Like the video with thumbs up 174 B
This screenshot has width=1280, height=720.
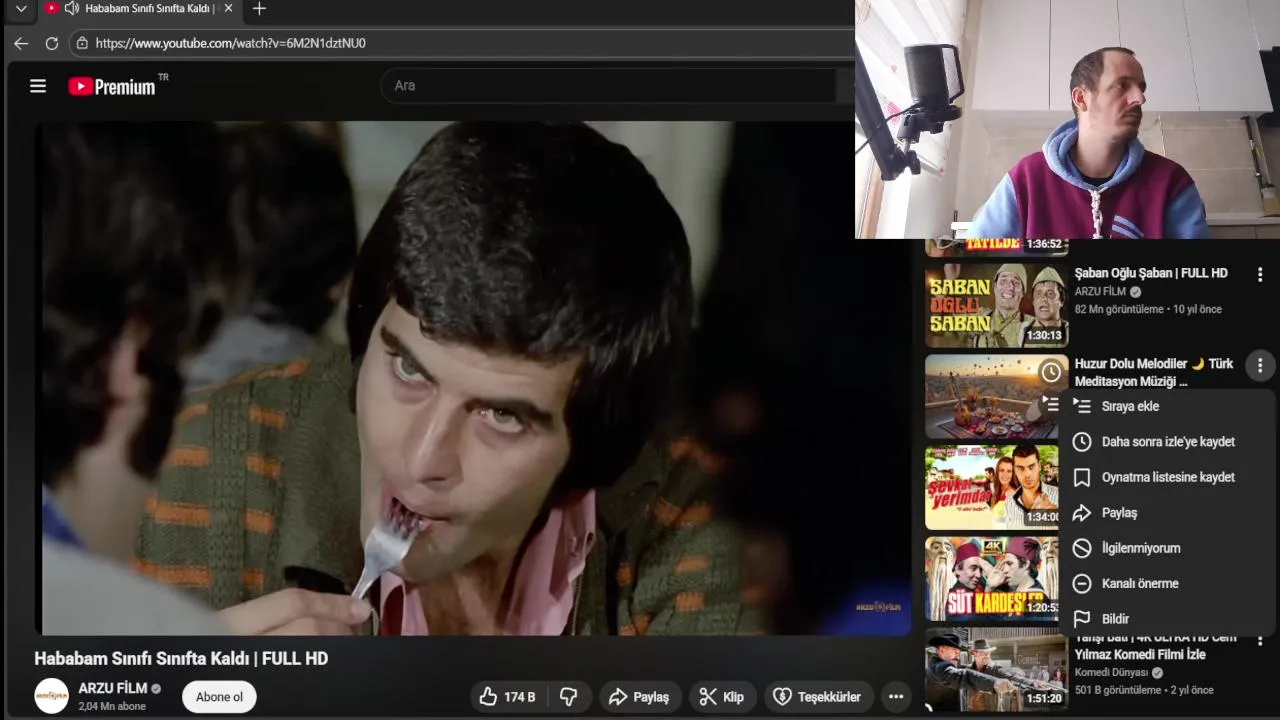(x=507, y=697)
